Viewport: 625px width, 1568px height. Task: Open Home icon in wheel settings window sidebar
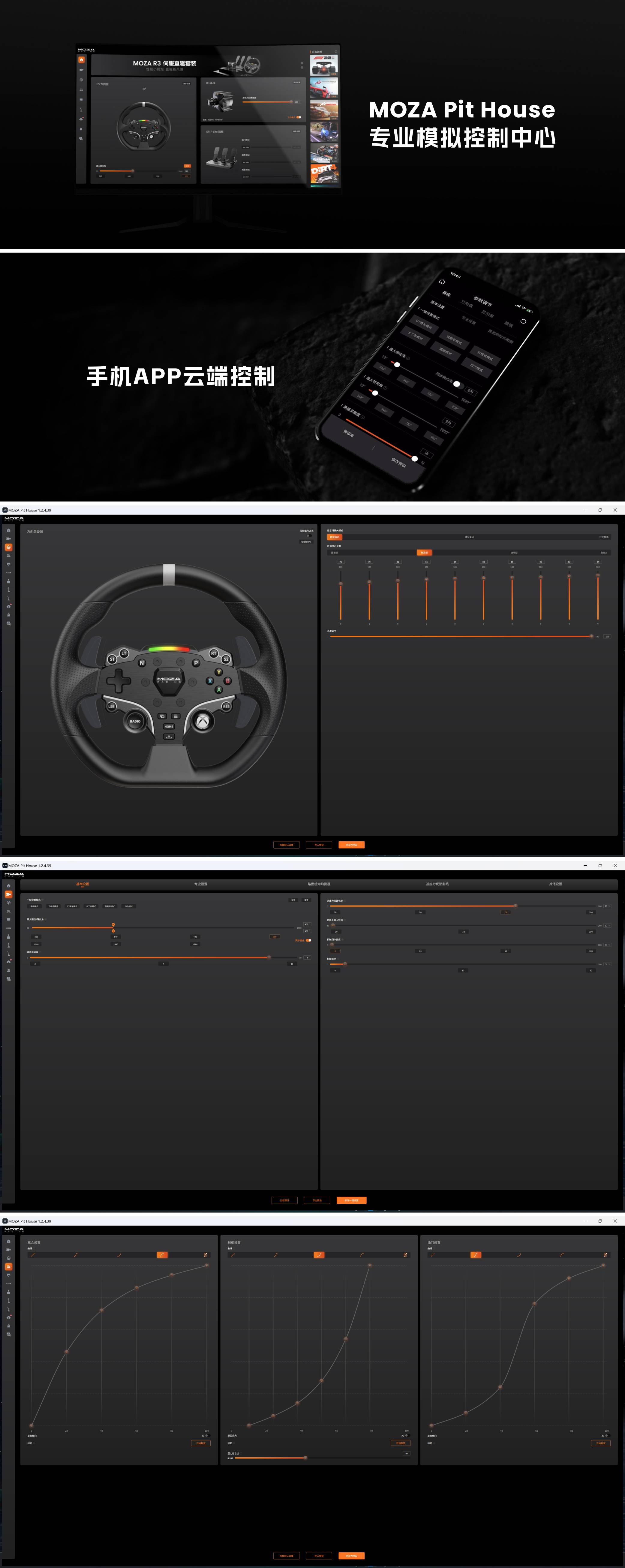point(8,530)
